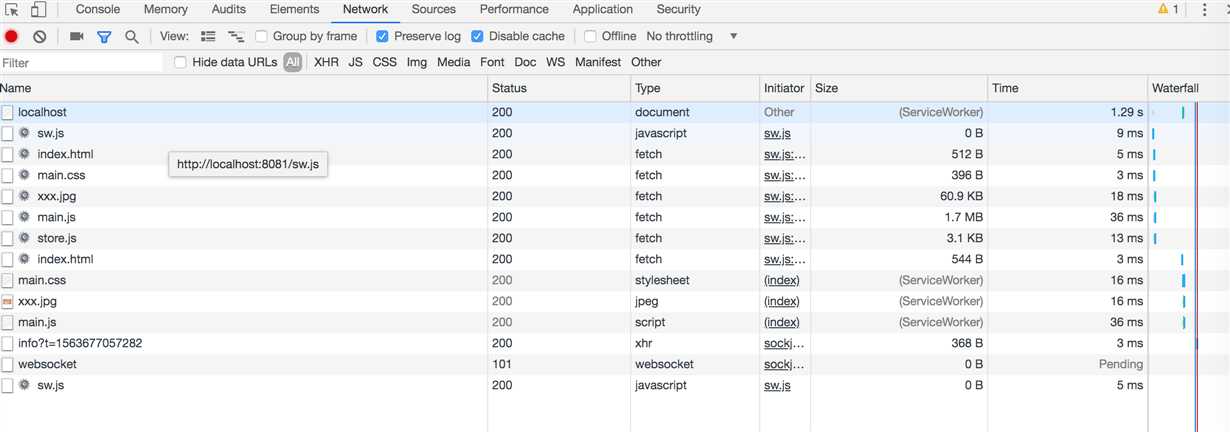Clear the network log
The image size is (1230, 432).
pyautogui.click(x=40, y=36)
